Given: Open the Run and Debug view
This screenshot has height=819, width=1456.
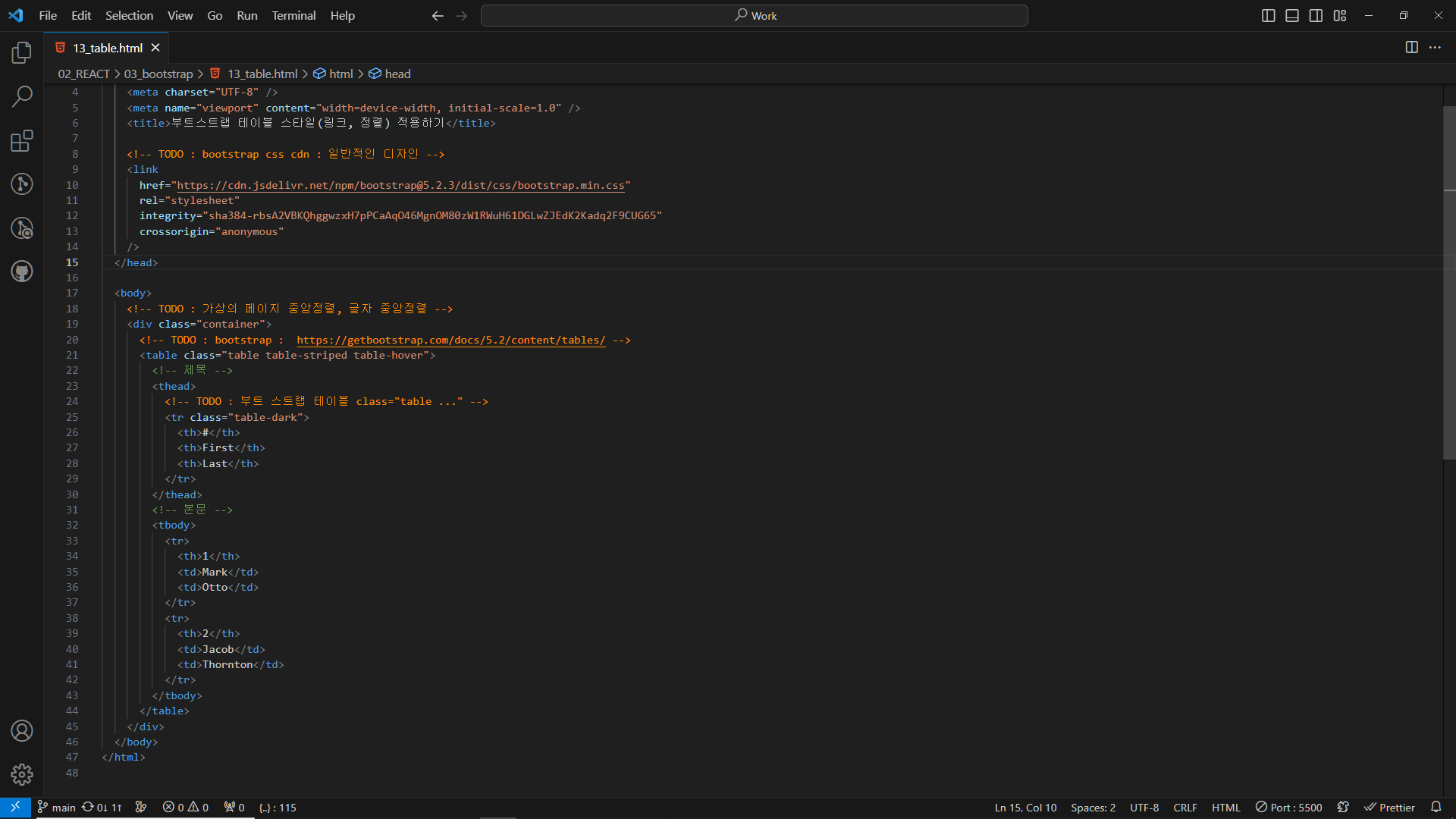Looking at the screenshot, I should pos(22,228).
